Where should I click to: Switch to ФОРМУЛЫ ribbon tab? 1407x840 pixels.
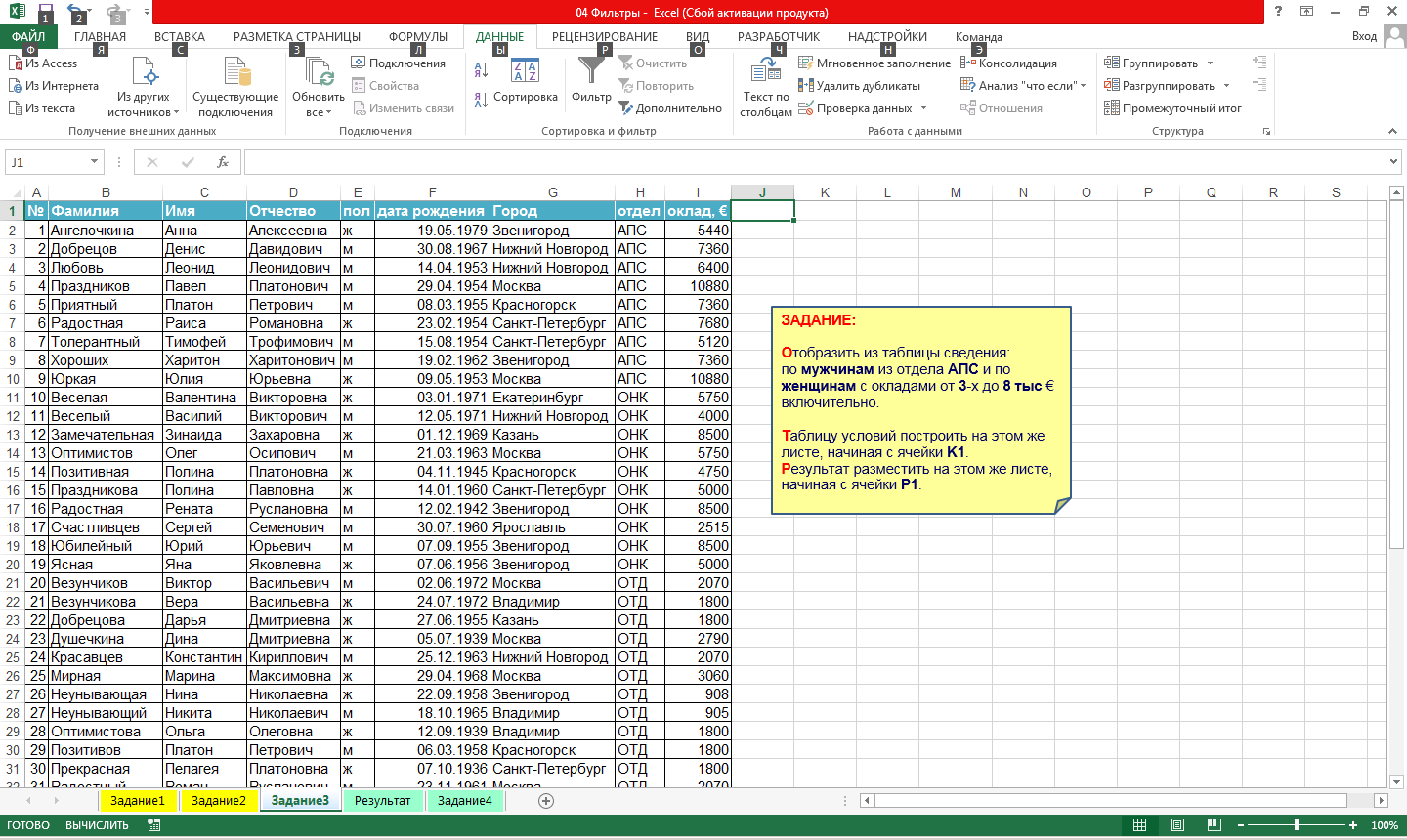tap(418, 37)
